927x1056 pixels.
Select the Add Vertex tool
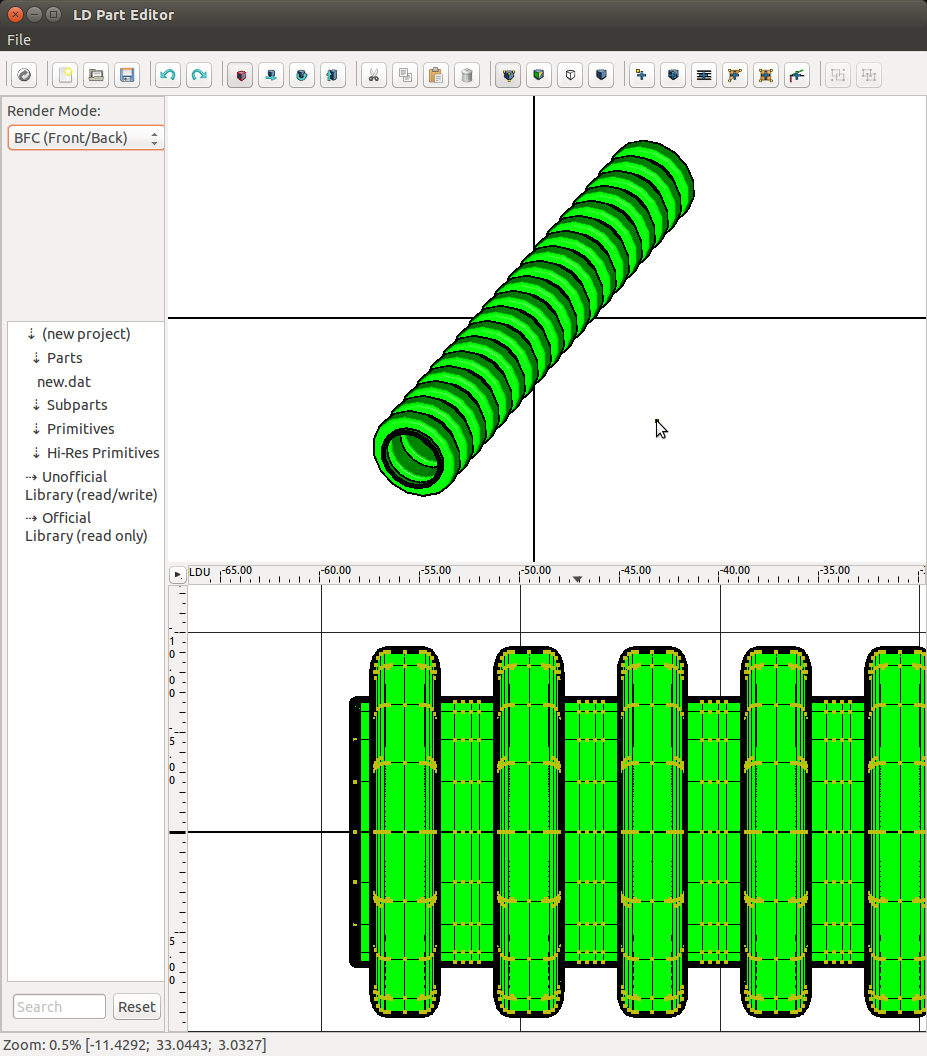point(641,74)
